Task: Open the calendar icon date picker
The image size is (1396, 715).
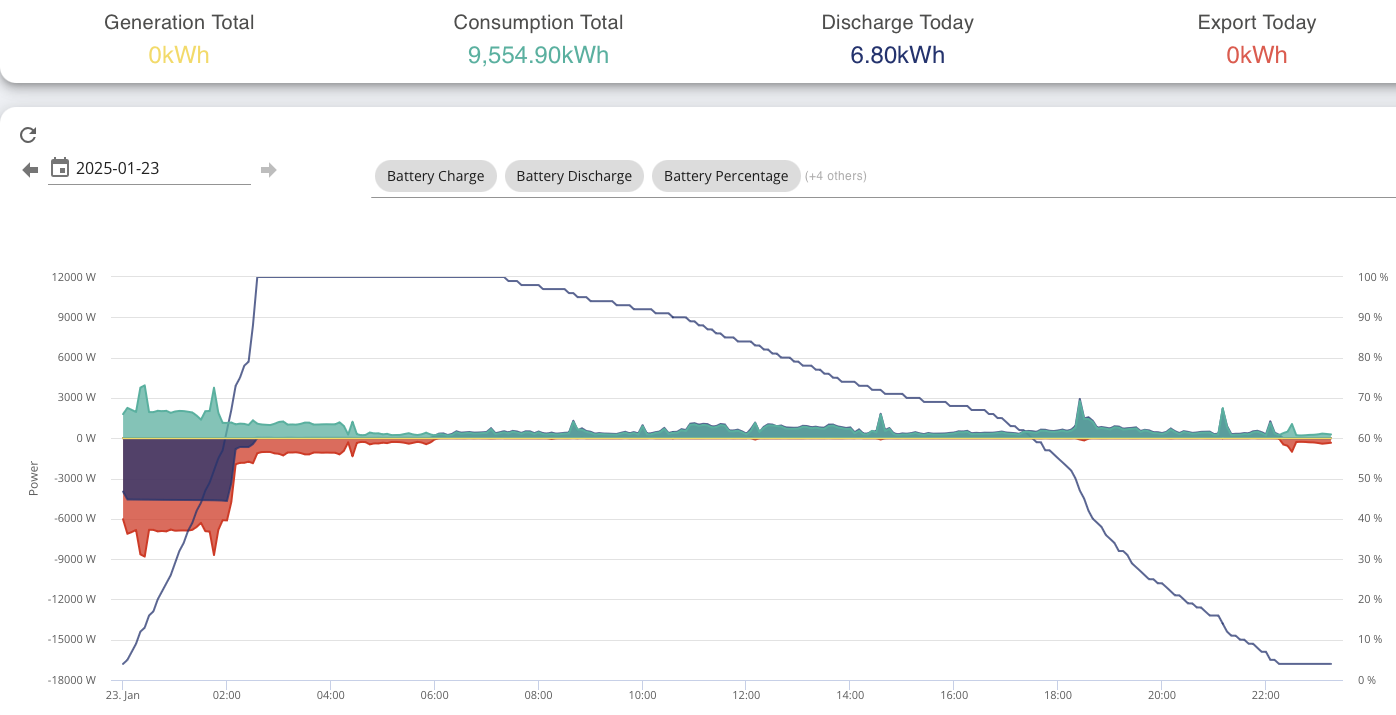Action: [60, 167]
